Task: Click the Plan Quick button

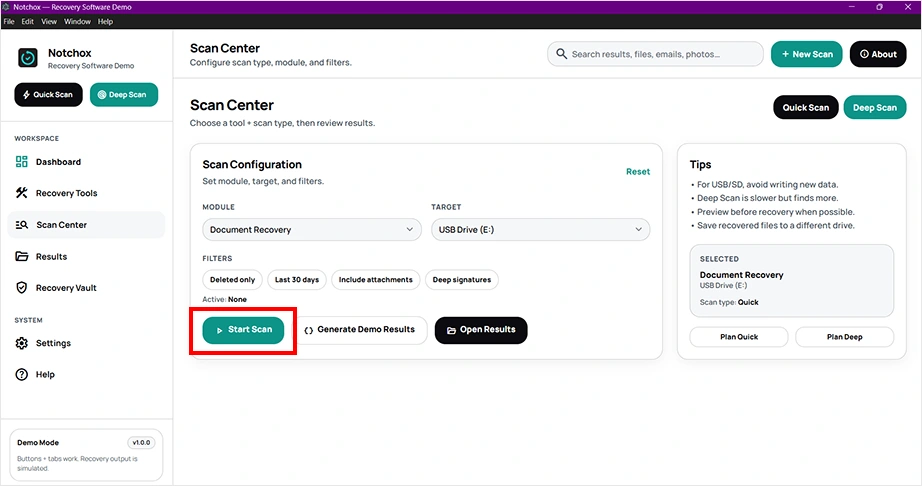Action: point(739,337)
